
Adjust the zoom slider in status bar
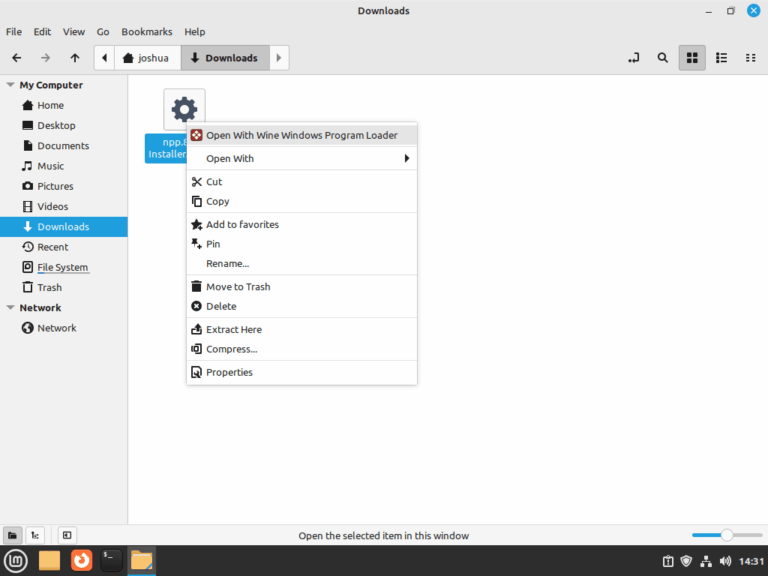tap(727, 535)
